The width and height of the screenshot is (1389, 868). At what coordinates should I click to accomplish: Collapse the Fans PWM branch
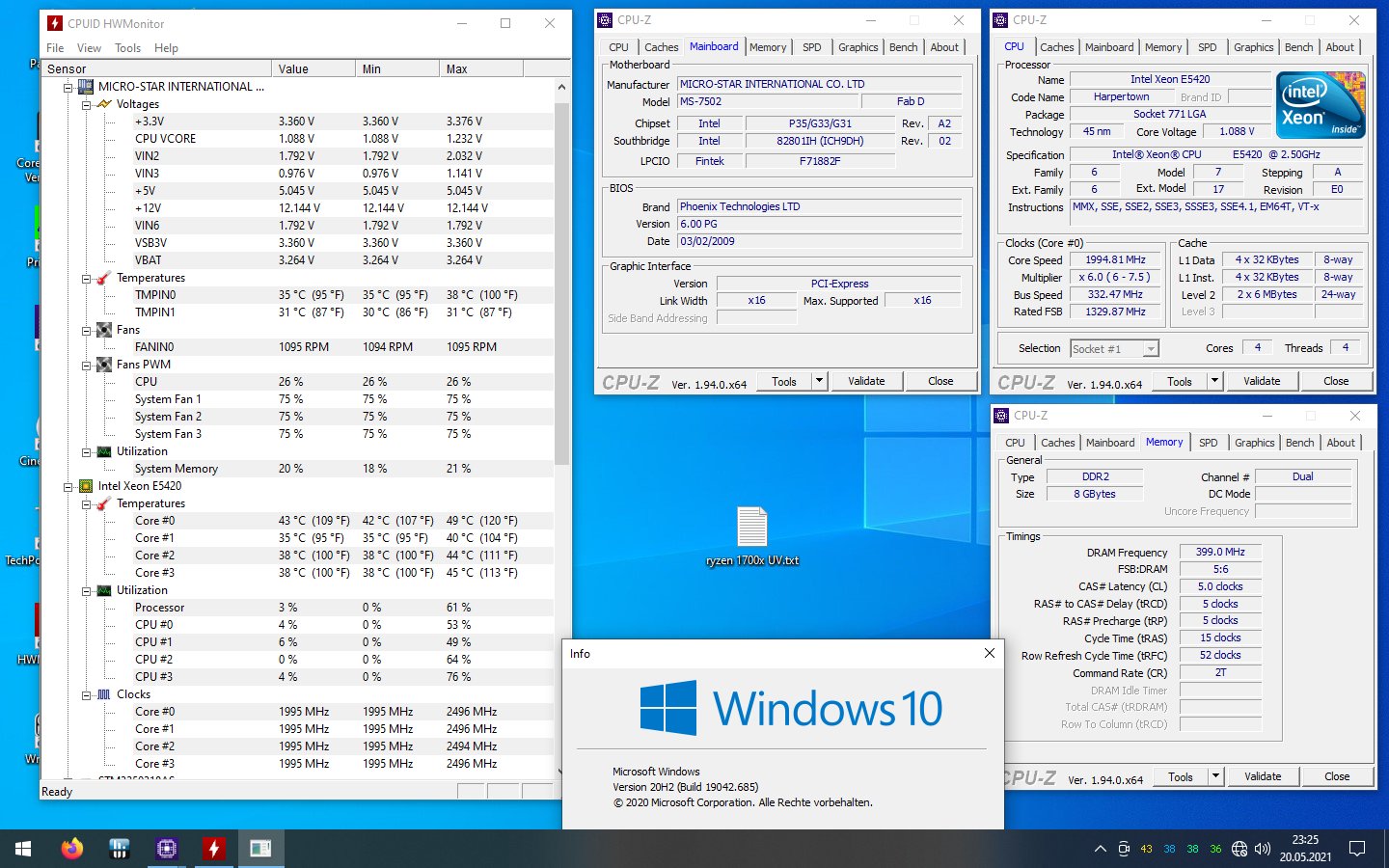(86, 365)
